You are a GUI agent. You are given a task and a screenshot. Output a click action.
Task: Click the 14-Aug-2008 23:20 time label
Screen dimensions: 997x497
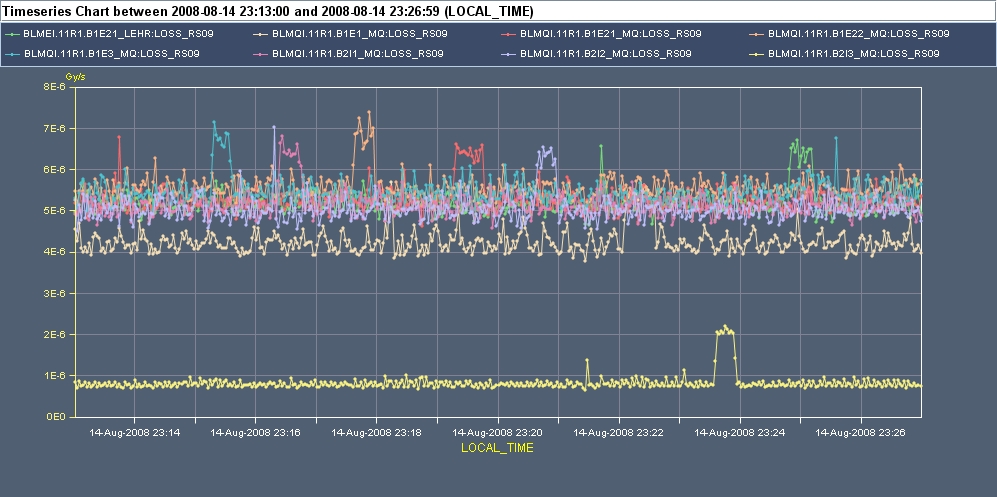[x=498, y=432]
